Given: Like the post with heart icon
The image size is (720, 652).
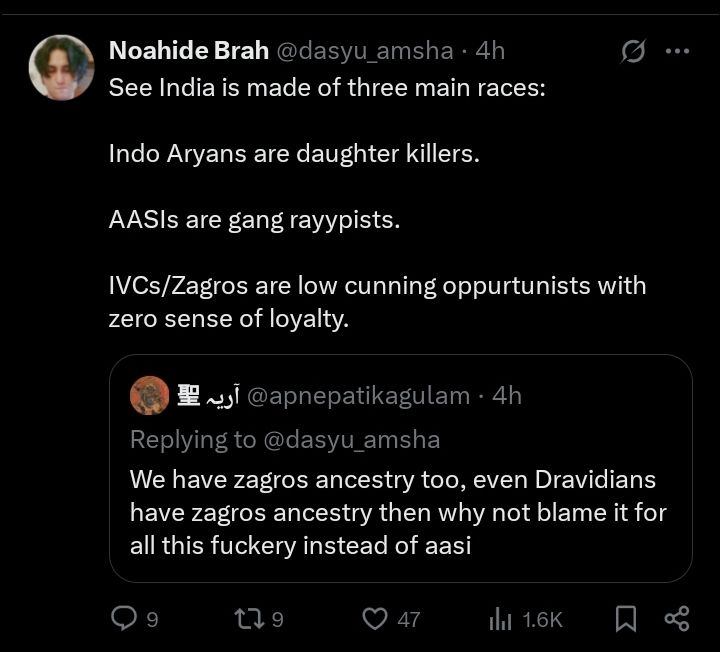Looking at the screenshot, I should coord(374,619).
